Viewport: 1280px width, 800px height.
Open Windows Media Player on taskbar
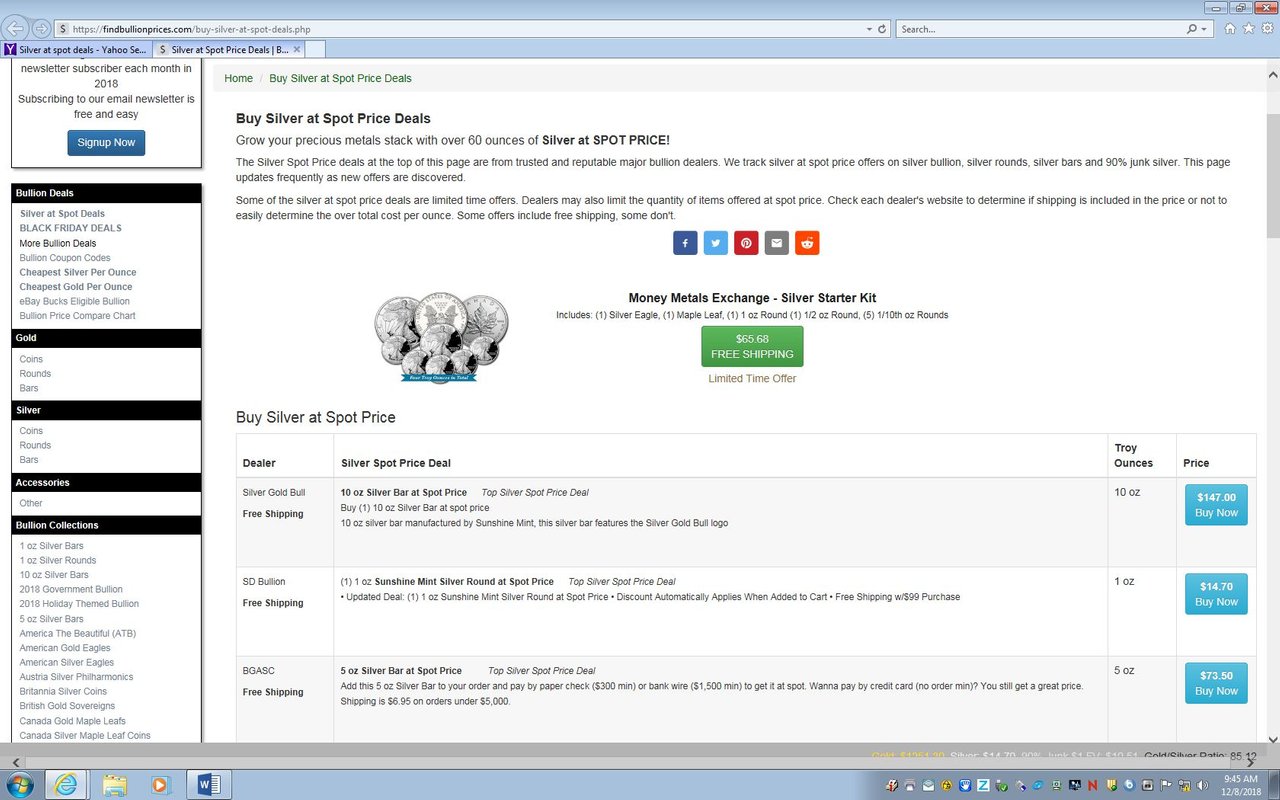(162, 784)
